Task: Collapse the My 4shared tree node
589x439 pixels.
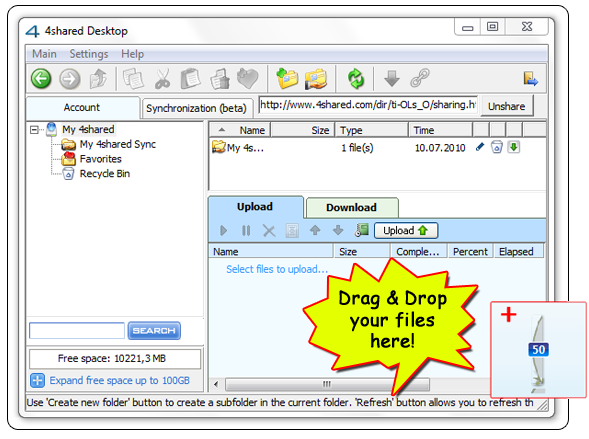Action: (34, 130)
